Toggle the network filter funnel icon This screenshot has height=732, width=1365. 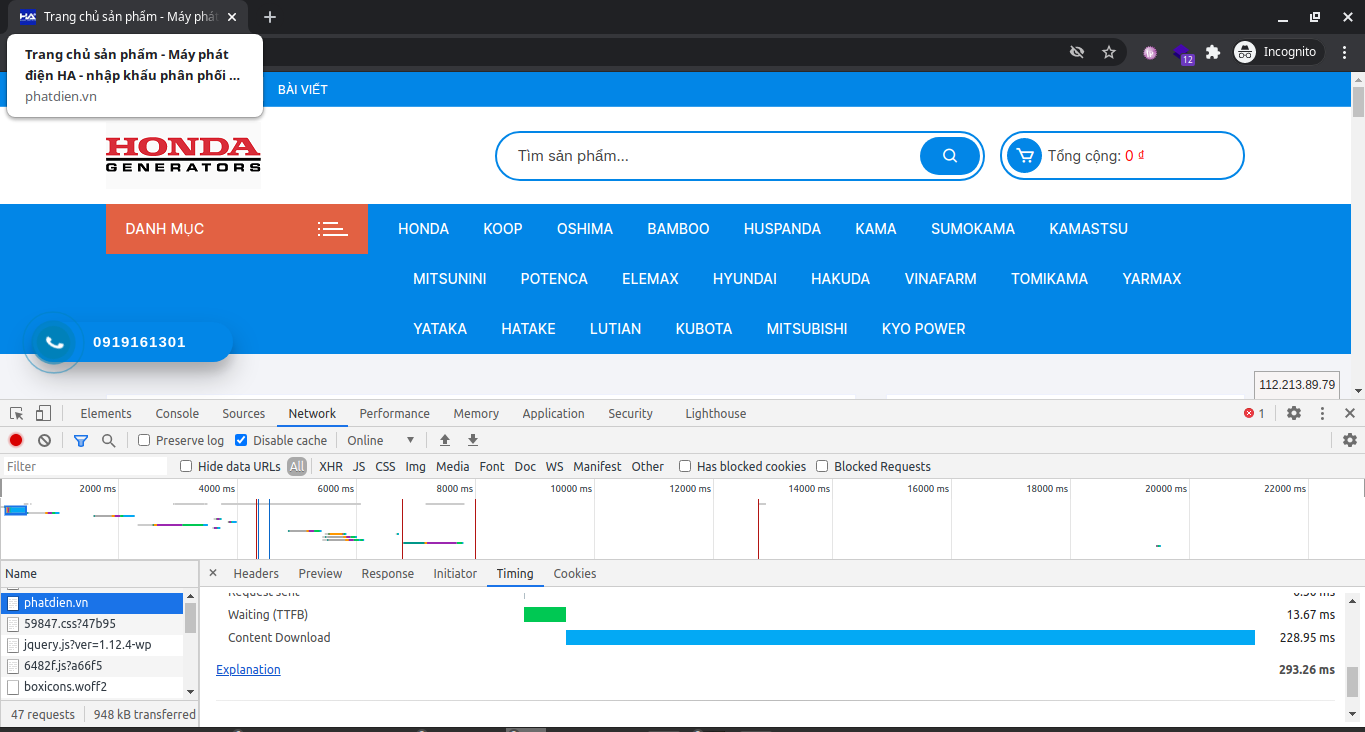click(81, 440)
